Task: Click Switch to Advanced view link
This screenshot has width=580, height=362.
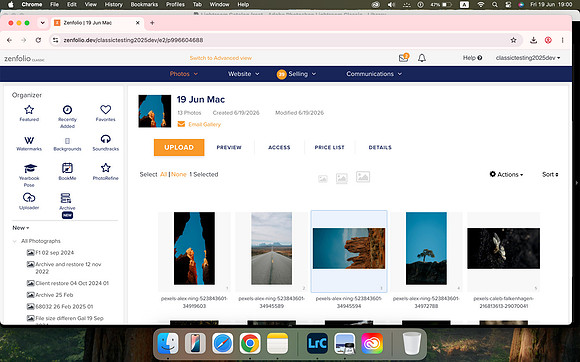Action: point(221,58)
